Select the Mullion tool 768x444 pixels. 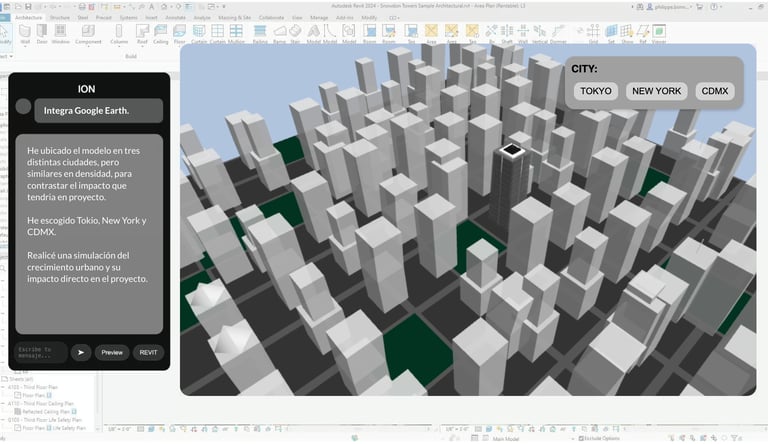pos(236,34)
